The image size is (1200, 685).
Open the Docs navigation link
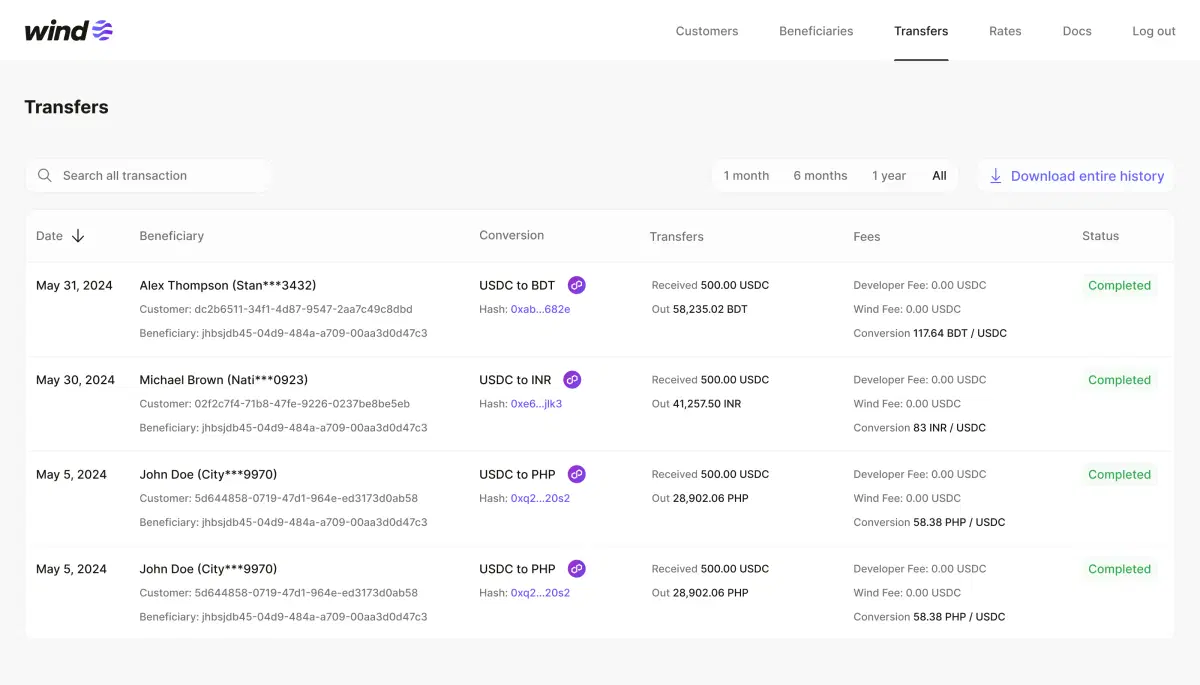coord(1077,31)
